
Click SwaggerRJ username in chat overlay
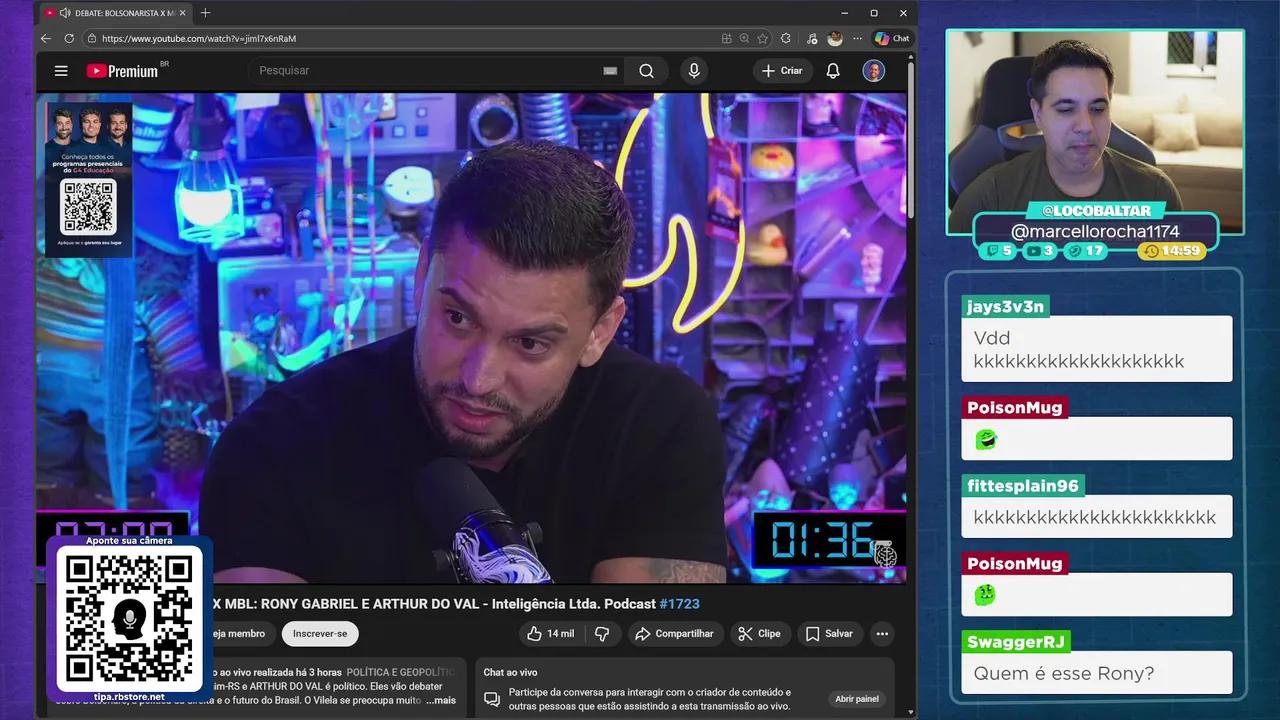[x=1015, y=642]
